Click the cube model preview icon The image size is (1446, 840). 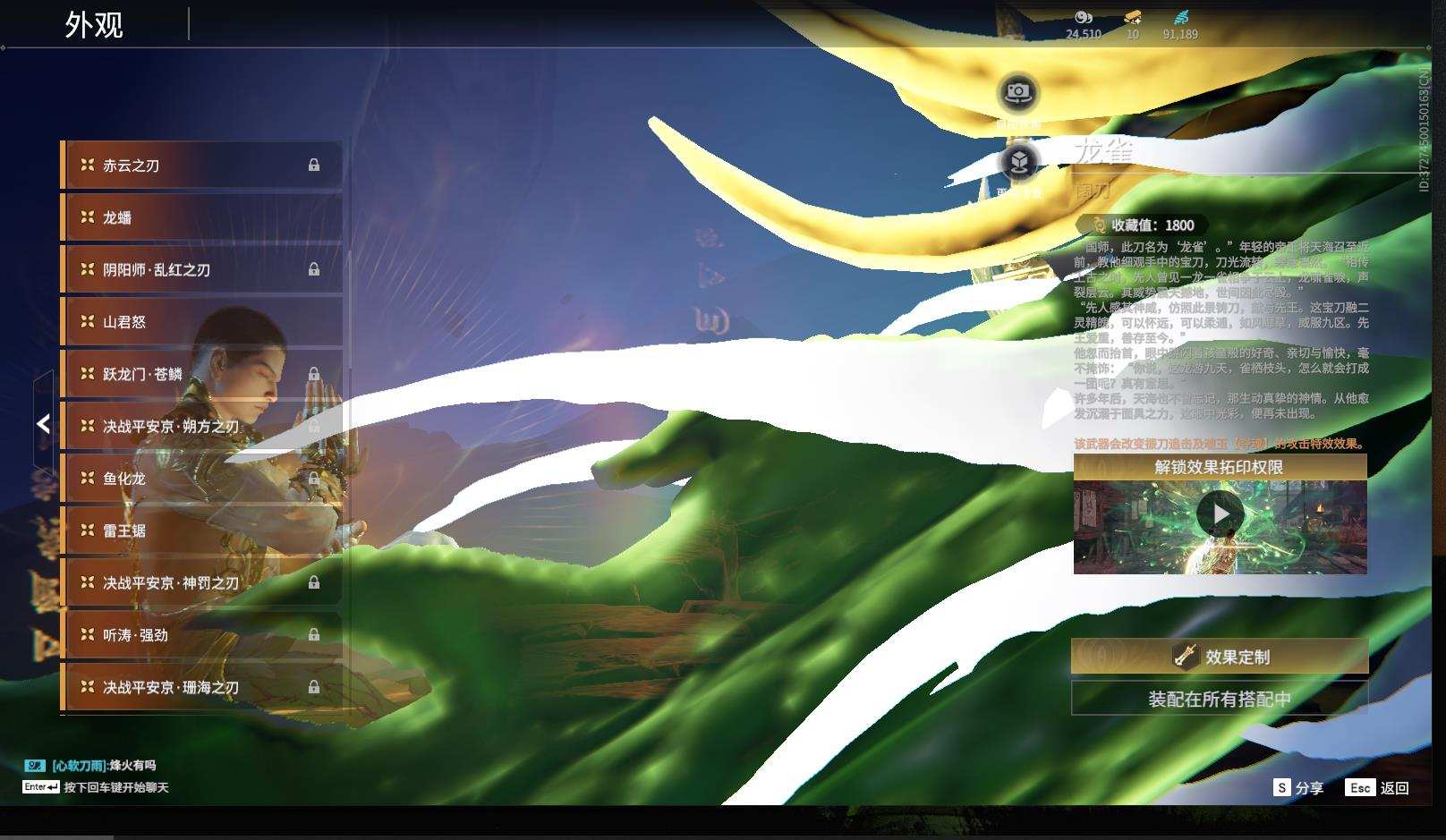pos(1018,162)
